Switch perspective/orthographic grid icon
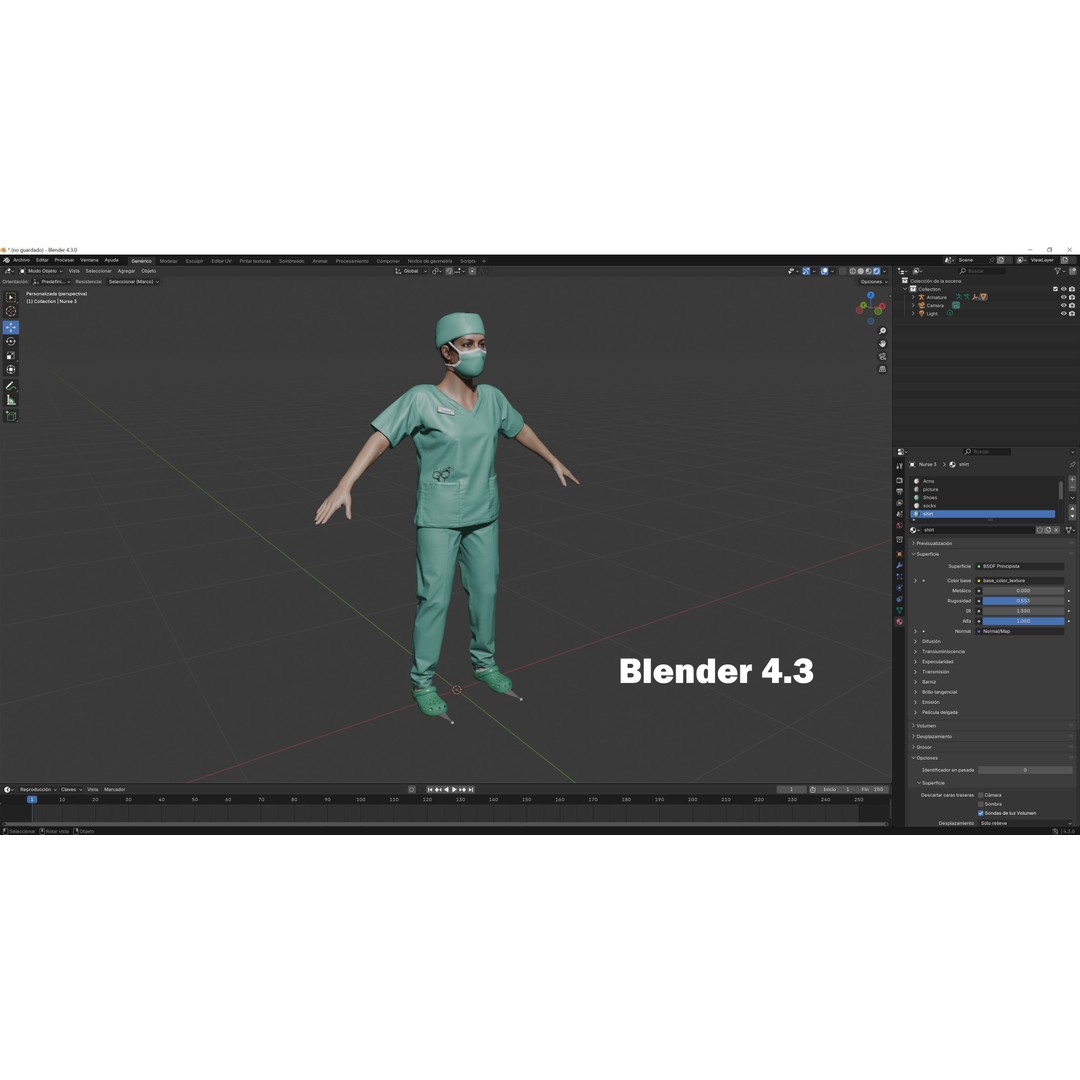The width and height of the screenshot is (1080, 1080). [x=882, y=369]
